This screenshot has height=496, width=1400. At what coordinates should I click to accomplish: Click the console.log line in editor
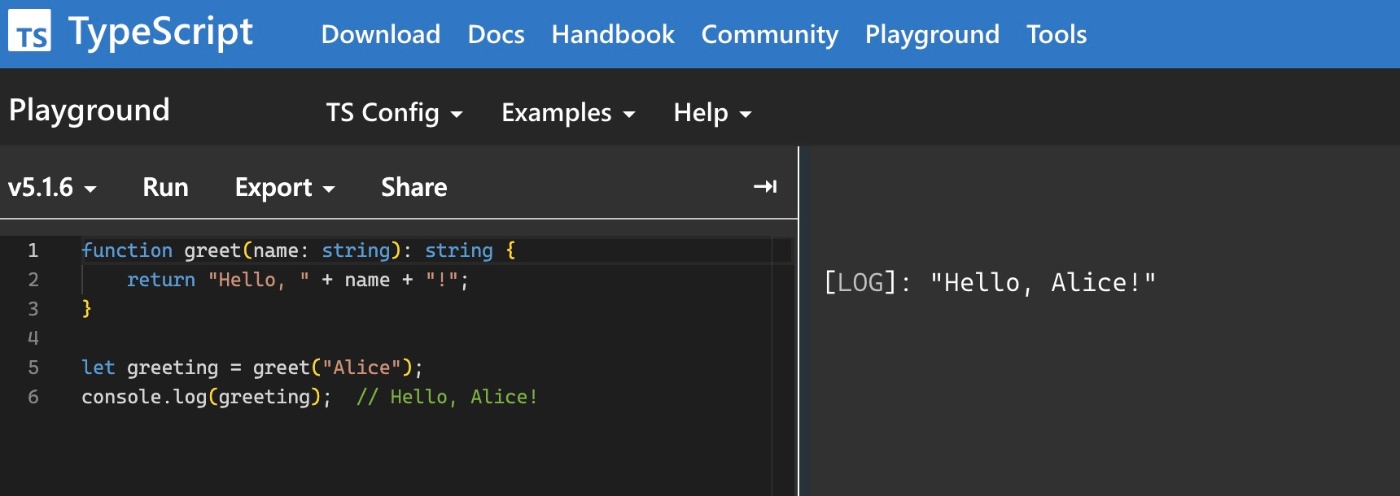[310, 397]
